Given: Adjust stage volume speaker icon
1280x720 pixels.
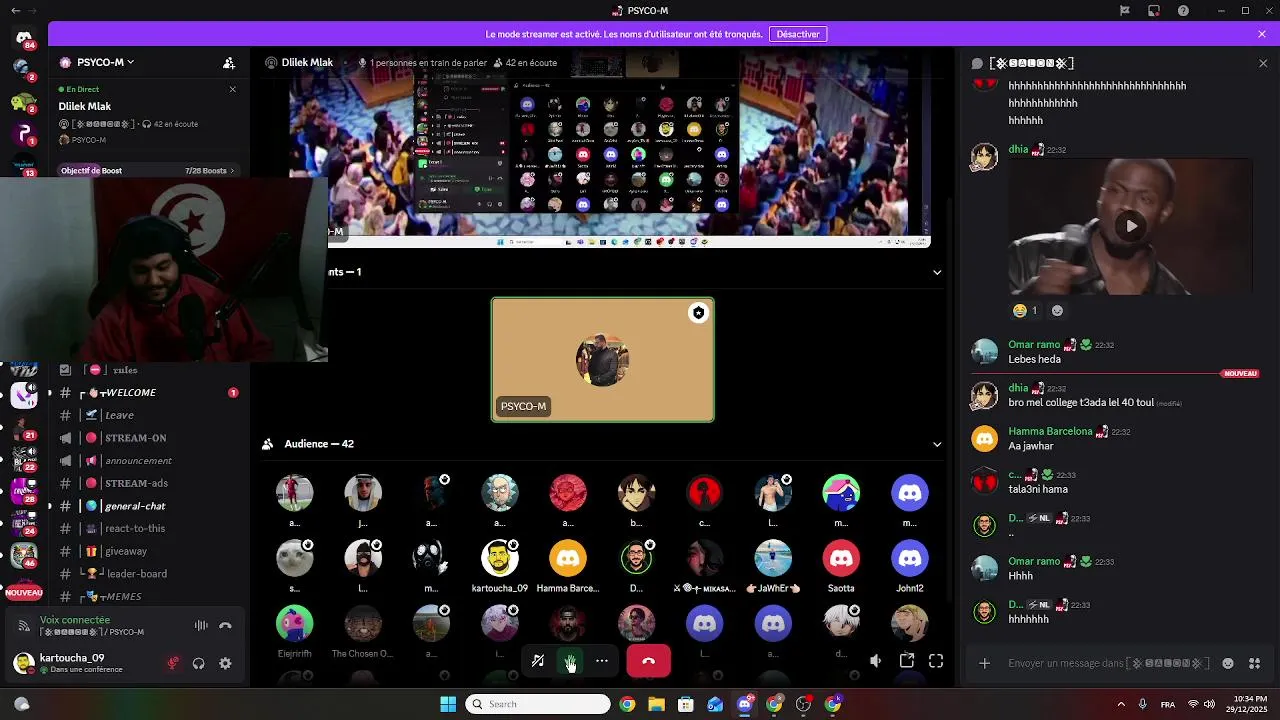Looking at the screenshot, I should [x=876, y=661].
